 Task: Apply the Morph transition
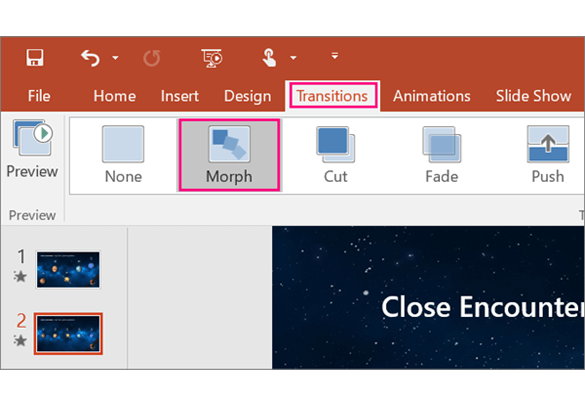[229, 155]
